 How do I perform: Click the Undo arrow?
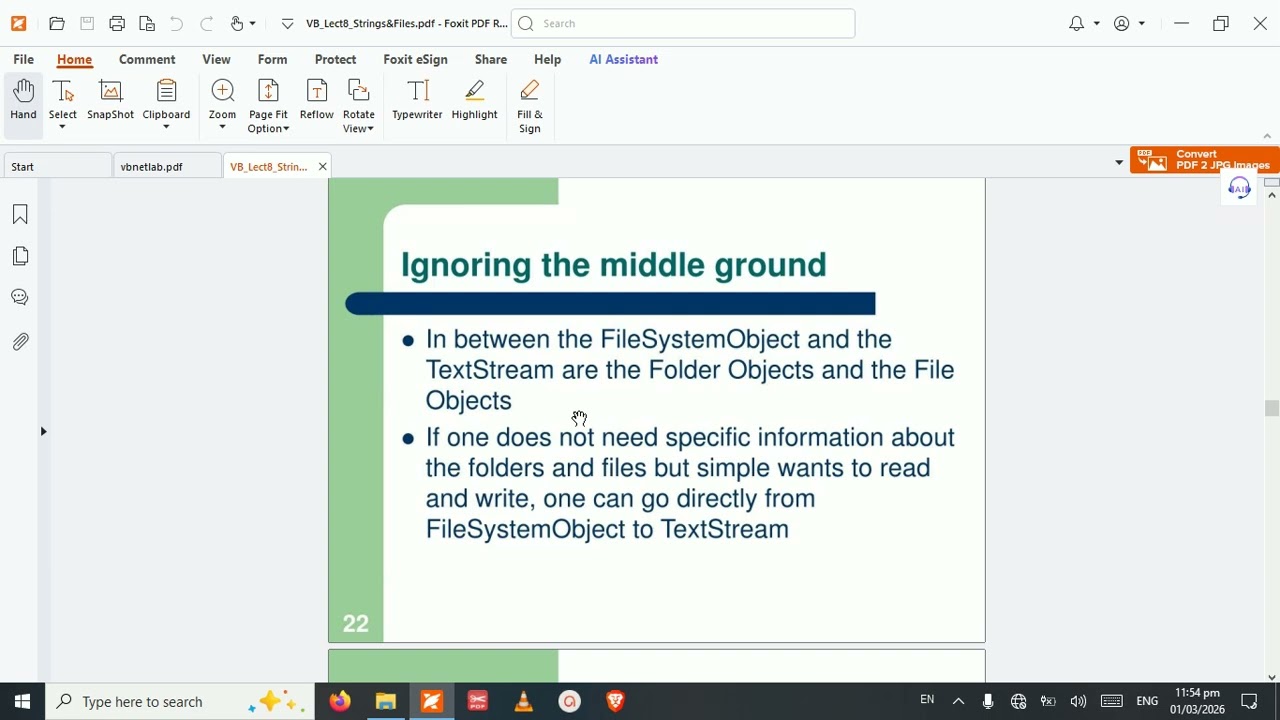coord(176,23)
